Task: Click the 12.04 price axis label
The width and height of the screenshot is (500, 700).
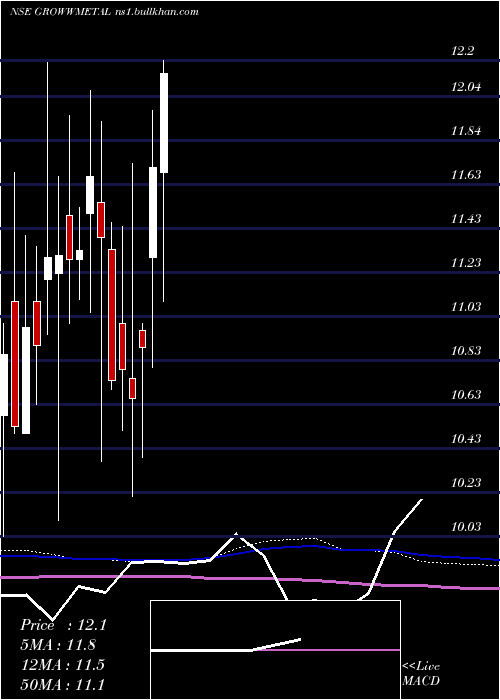Action: tap(466, 87)
